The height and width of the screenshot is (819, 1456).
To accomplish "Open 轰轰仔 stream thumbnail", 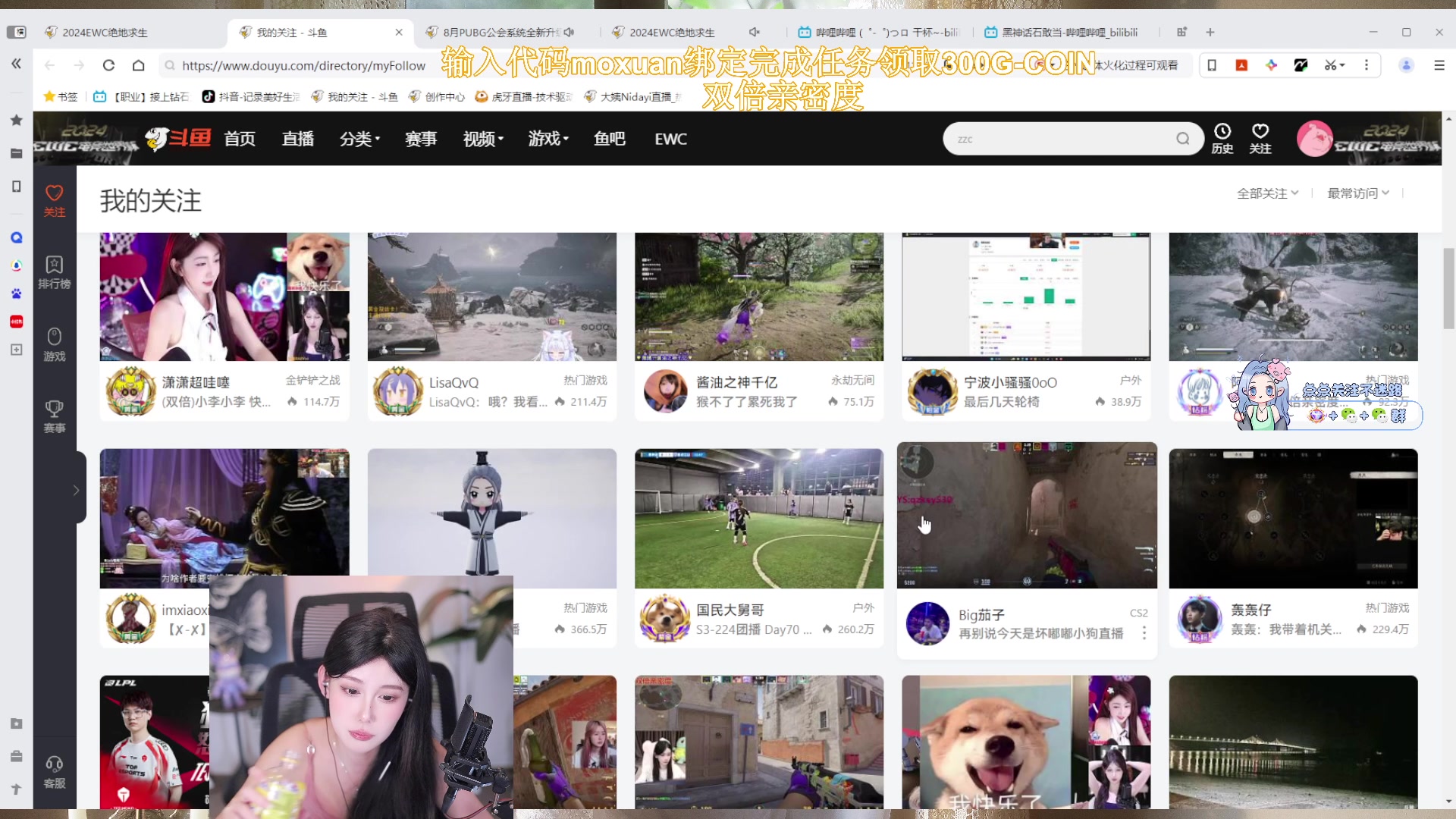I will [x=1293, y=518].
